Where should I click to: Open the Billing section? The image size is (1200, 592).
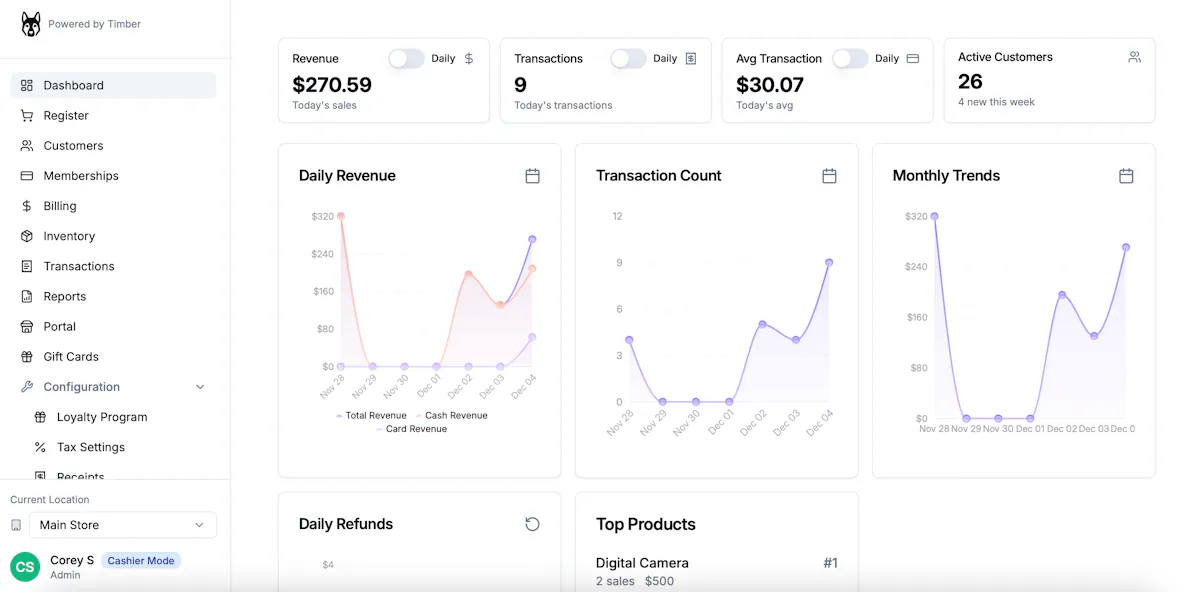click(113, 205)
